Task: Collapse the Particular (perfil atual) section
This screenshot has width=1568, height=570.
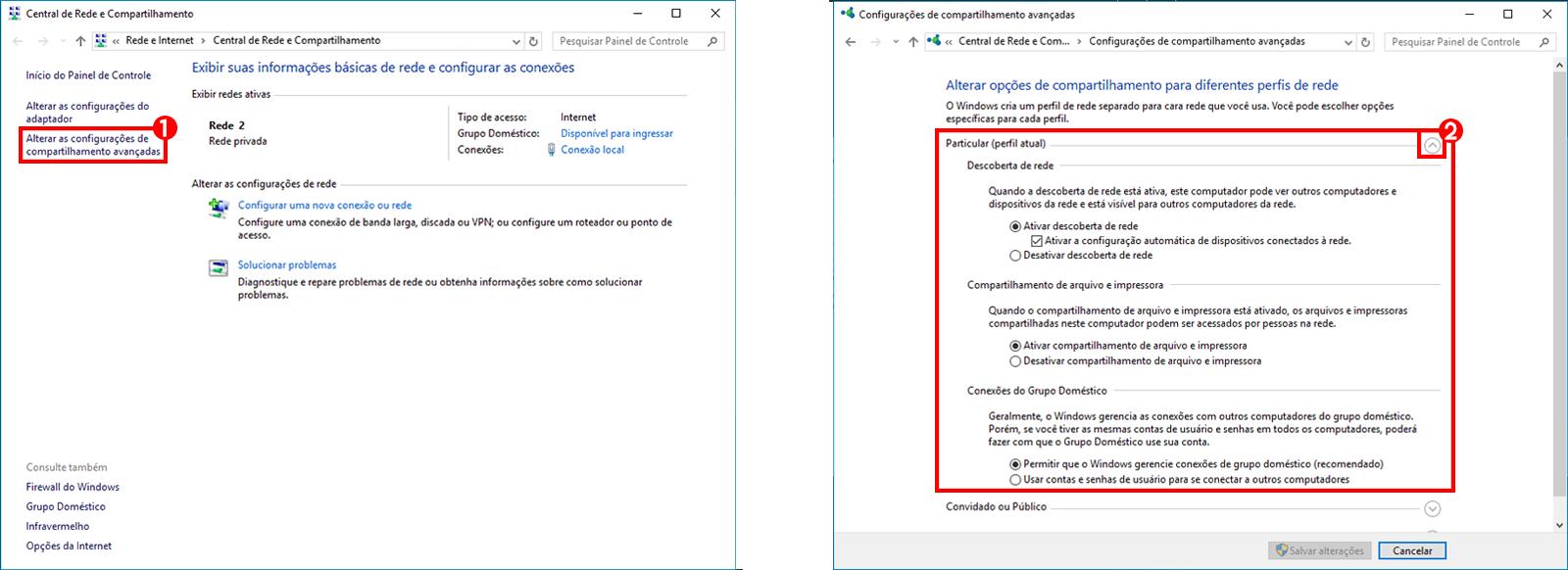Action: click(x=1433, y=145)
